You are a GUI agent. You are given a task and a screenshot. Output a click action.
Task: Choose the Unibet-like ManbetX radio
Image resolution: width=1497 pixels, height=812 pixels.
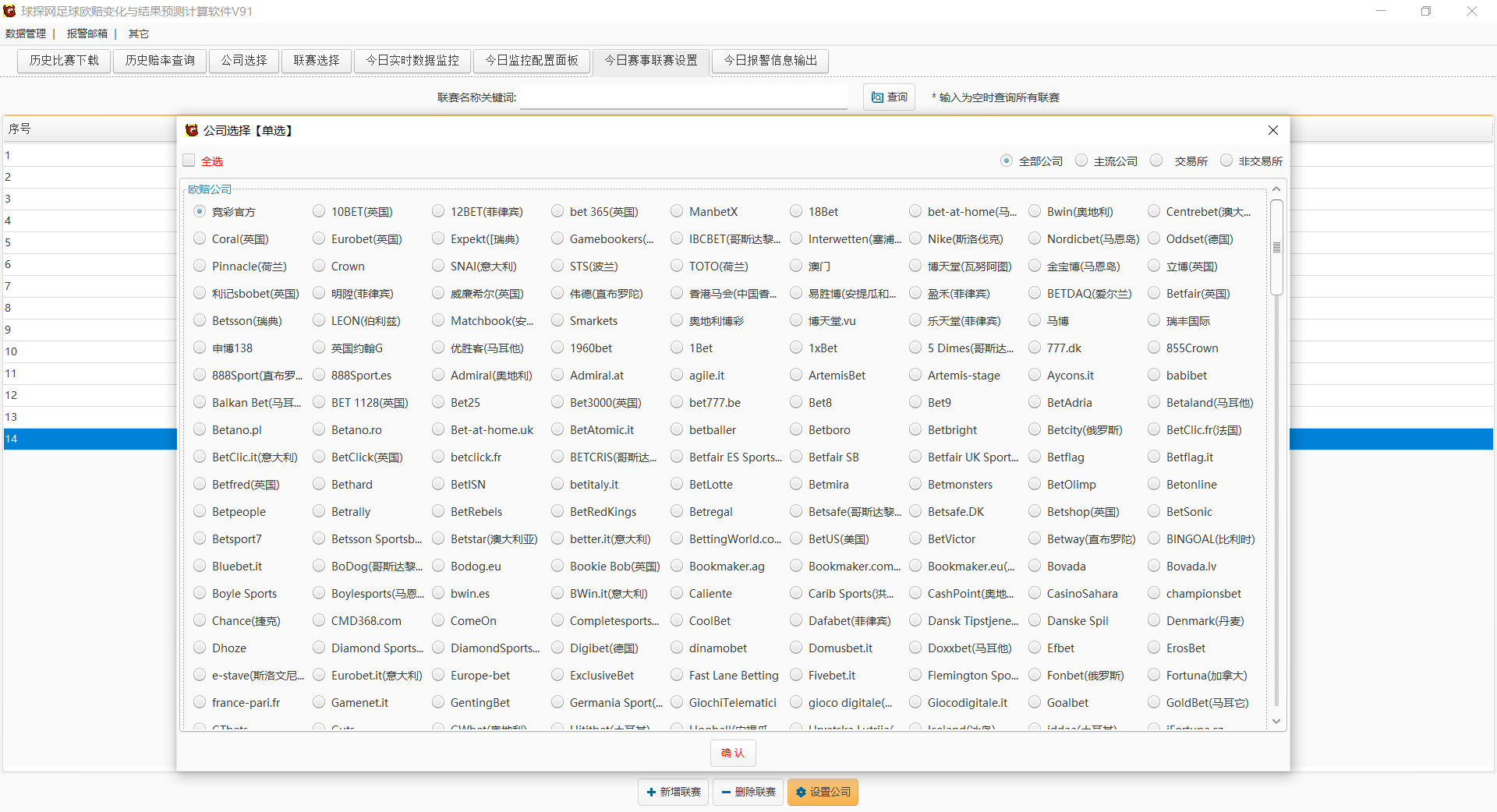click(x=677, y=211)
